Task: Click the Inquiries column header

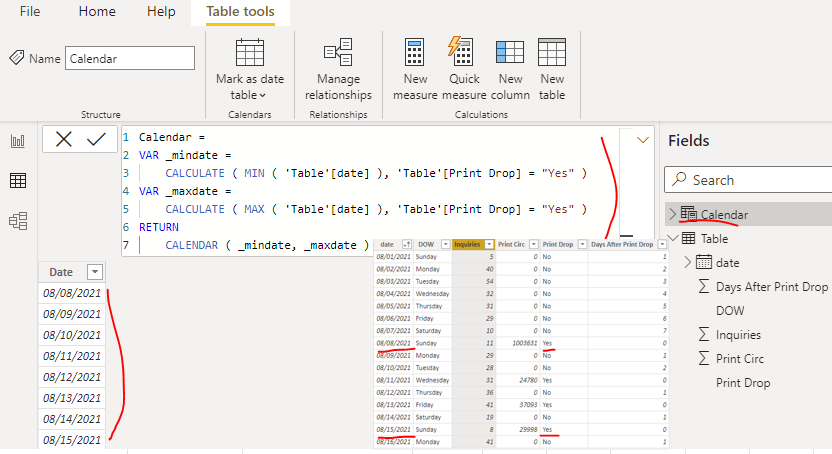Action: click(467, 245)
